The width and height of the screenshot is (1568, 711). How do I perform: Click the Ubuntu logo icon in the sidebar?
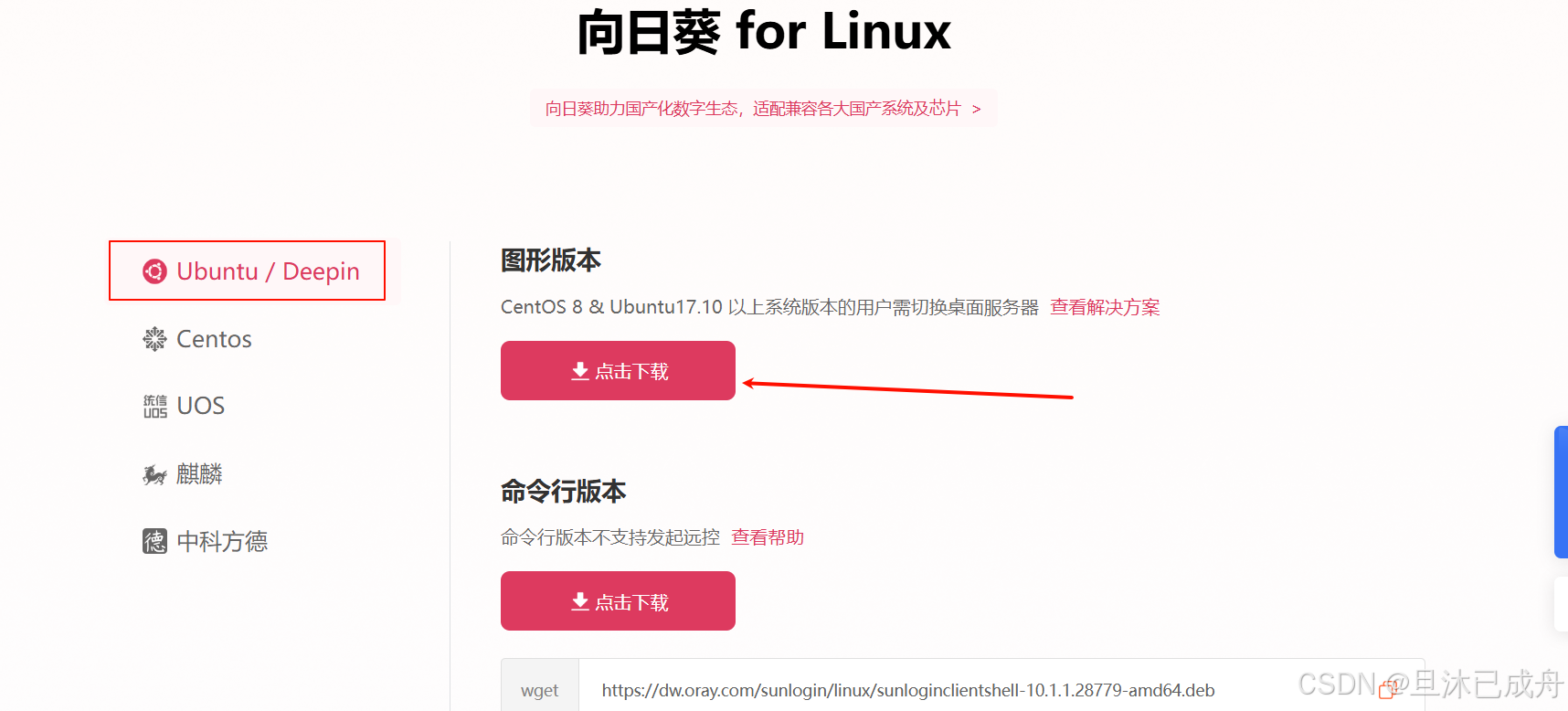coord(154,271)
